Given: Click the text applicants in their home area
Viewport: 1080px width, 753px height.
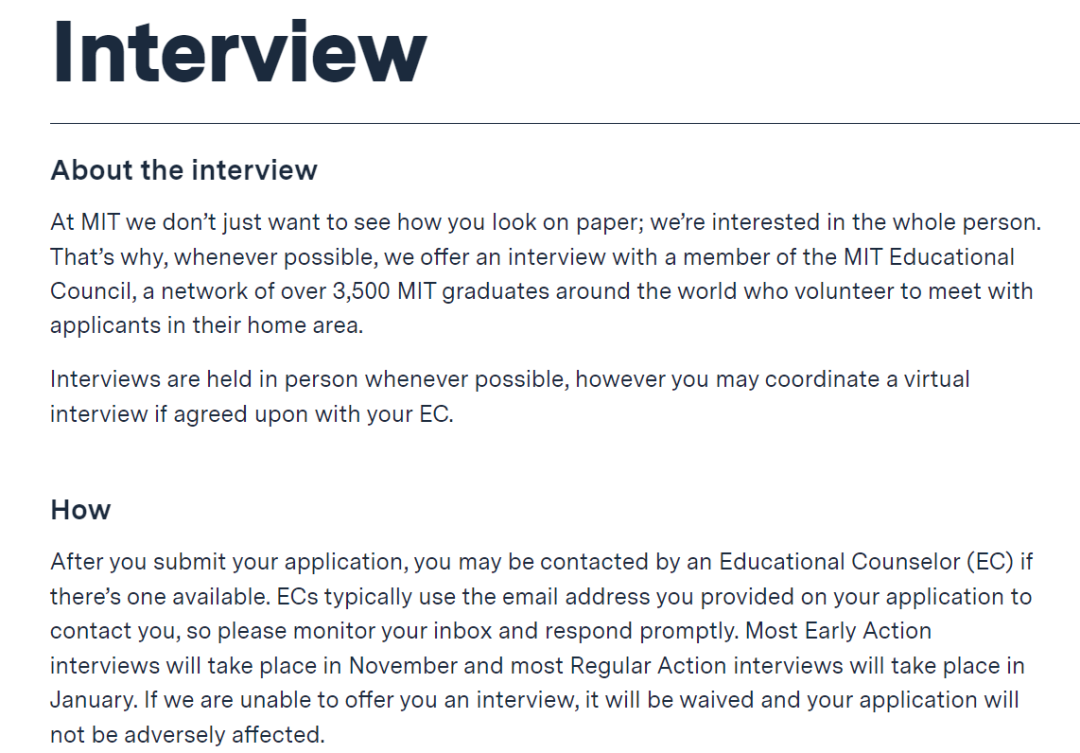Looking at the screenshot, I should click(x=207, y=325).
